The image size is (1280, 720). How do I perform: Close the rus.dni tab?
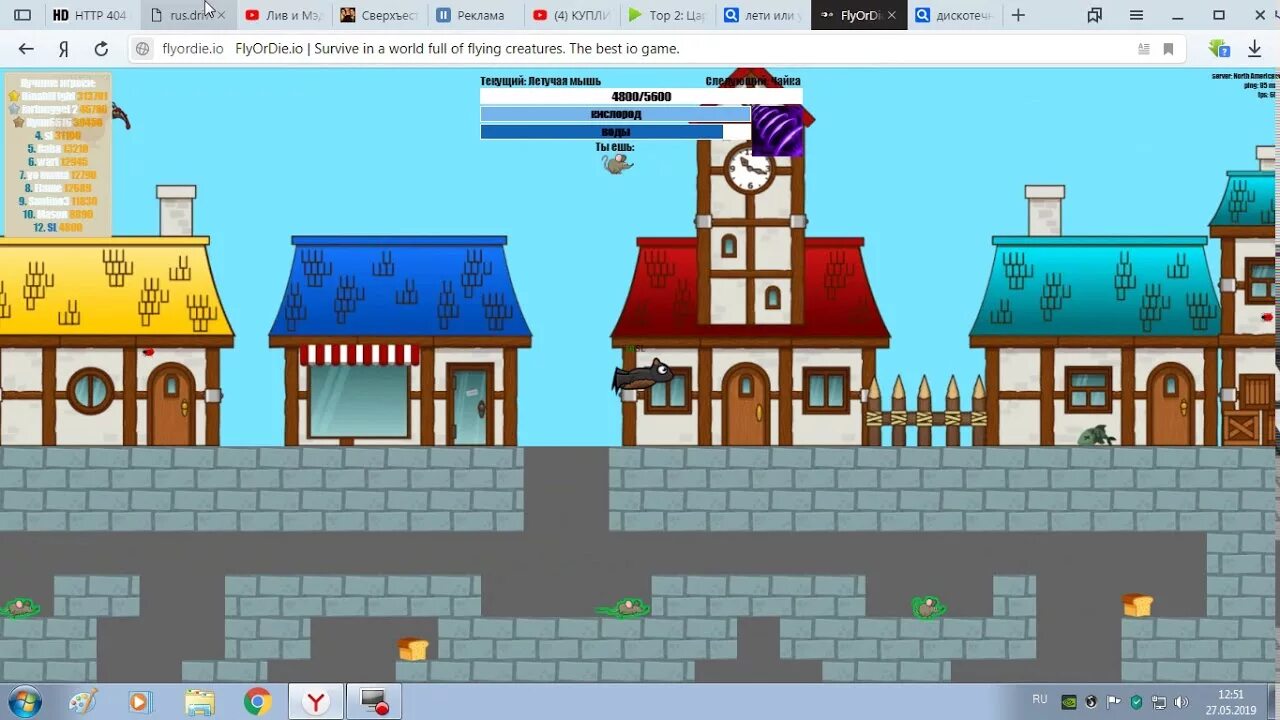tap(221, 15)
